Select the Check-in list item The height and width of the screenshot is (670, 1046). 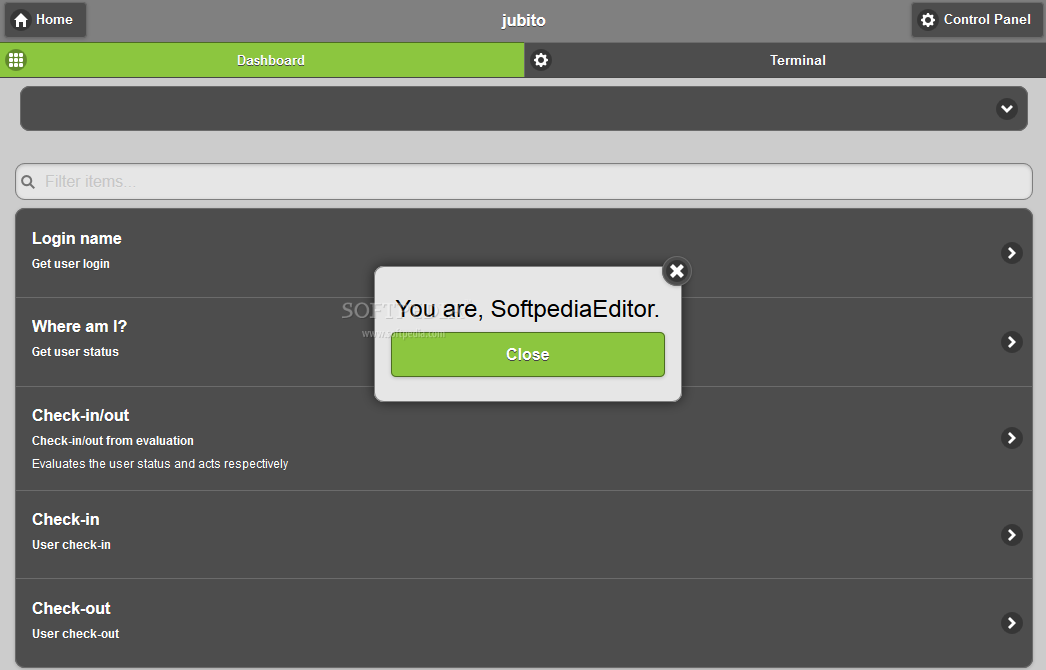click(524, 535)
